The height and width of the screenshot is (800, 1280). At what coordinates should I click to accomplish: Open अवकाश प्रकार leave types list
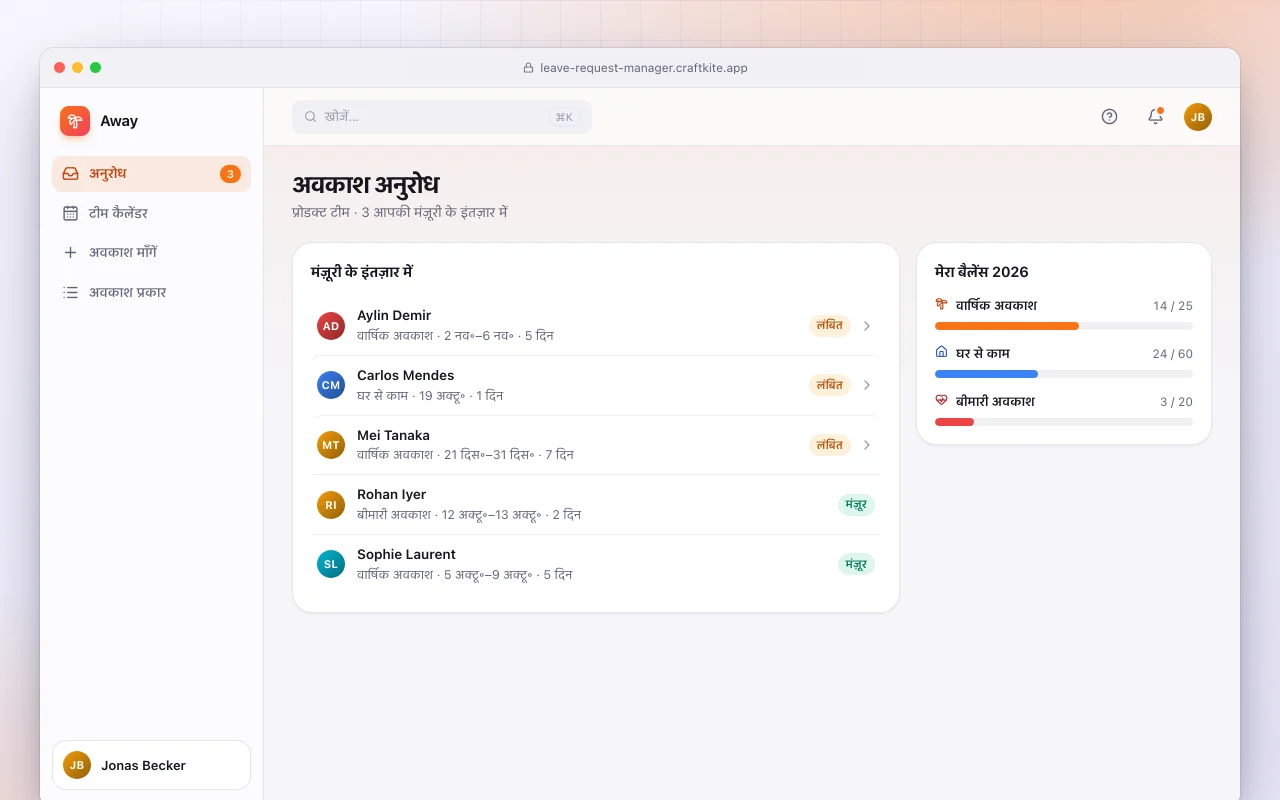point(151,293)
